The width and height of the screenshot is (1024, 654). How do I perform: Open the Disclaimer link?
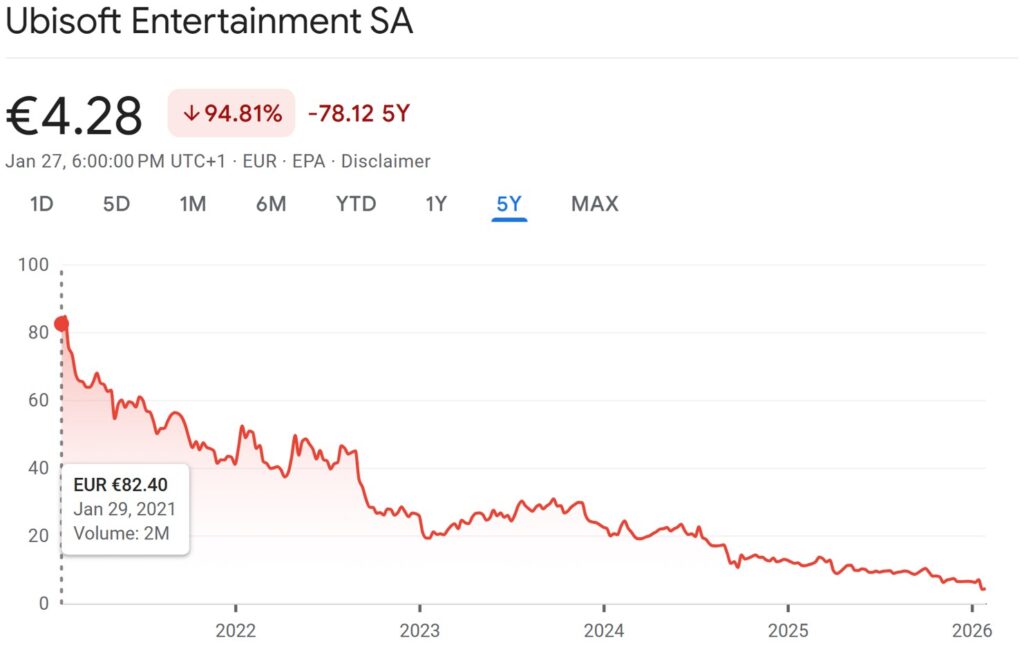pyautogui.click(x=386, y=161)
